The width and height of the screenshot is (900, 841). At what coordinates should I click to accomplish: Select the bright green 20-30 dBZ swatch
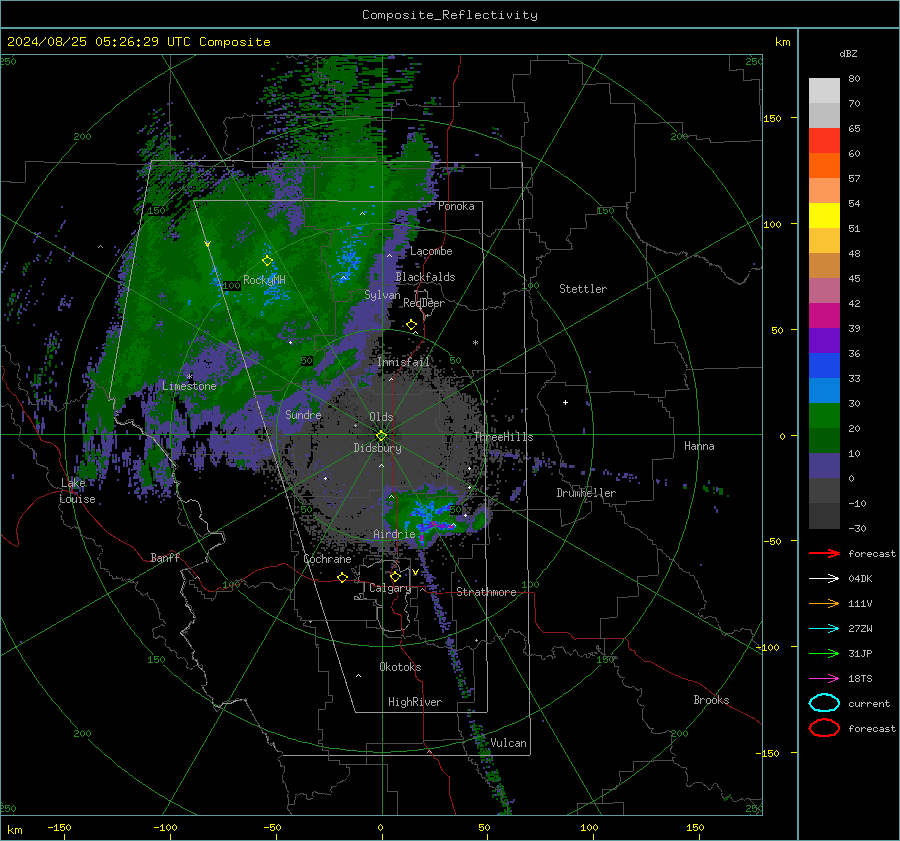coord(824,416)
